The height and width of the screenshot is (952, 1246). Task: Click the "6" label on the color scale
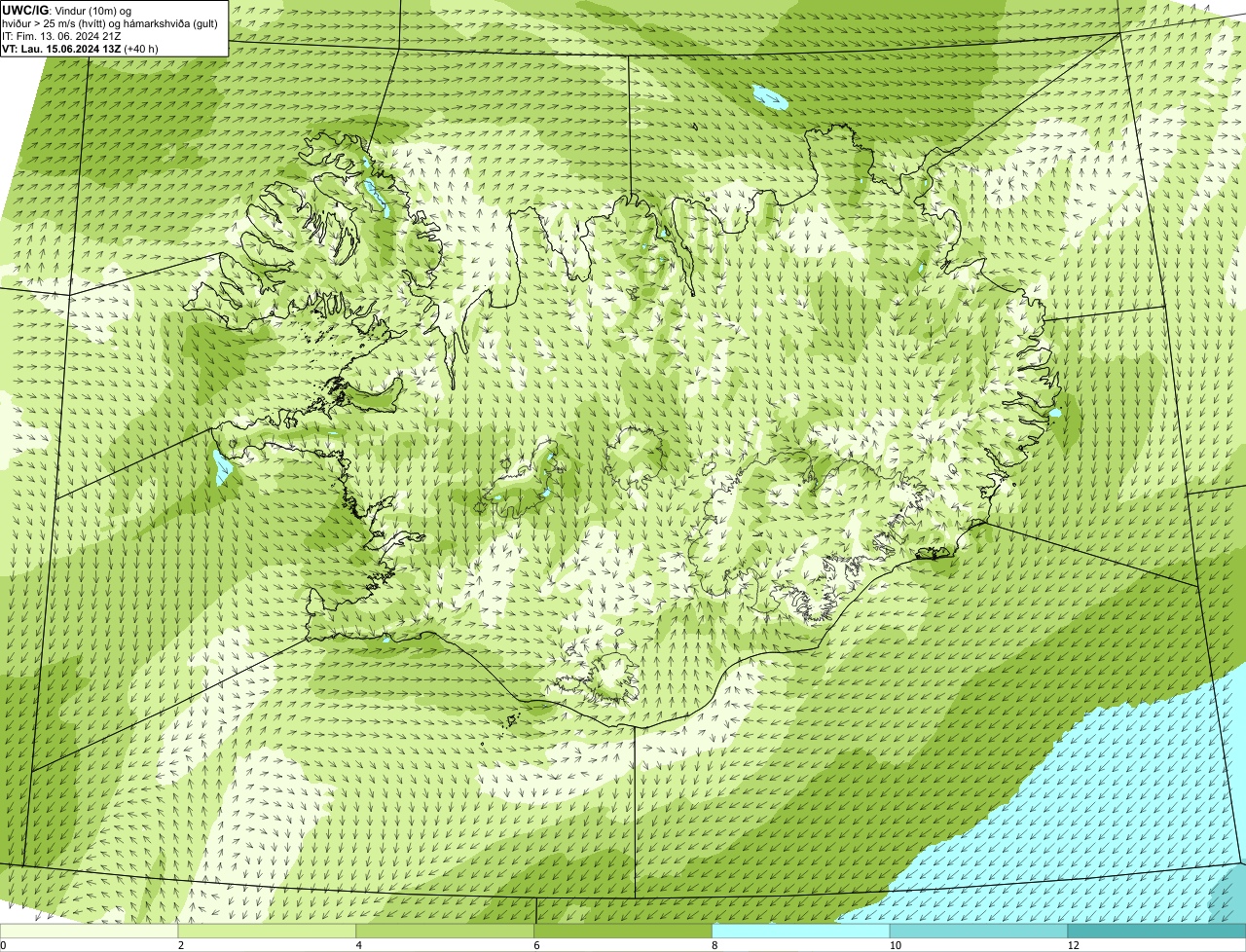[537, 945]
